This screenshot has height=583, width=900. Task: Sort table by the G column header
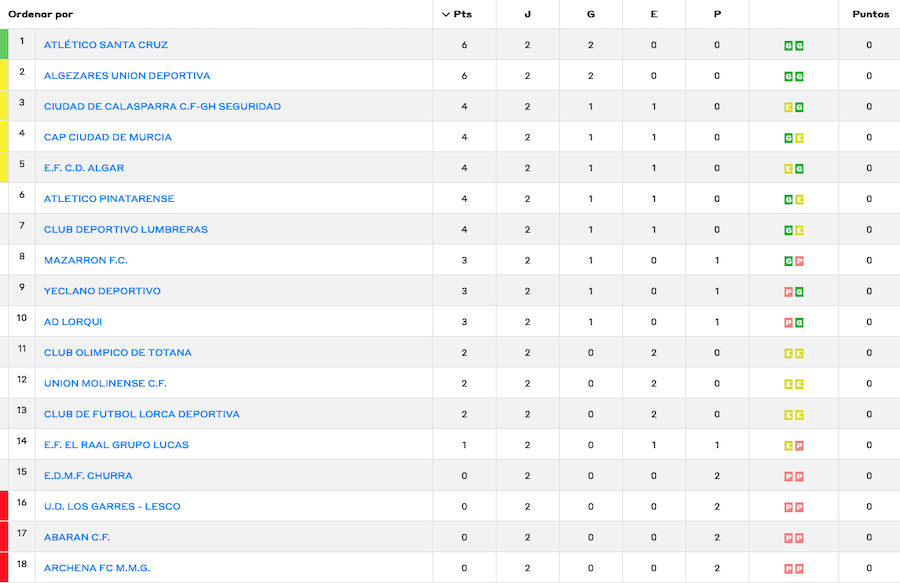(591, 15)
